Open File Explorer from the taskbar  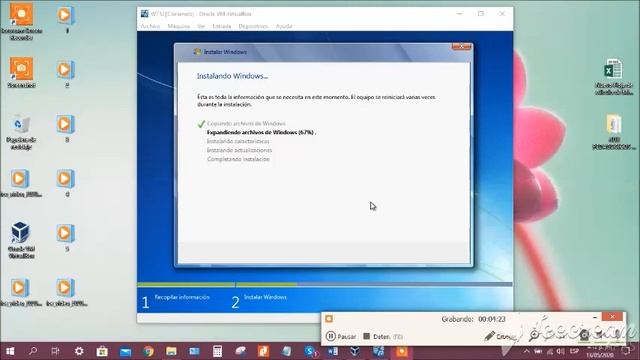coord(171,351)
